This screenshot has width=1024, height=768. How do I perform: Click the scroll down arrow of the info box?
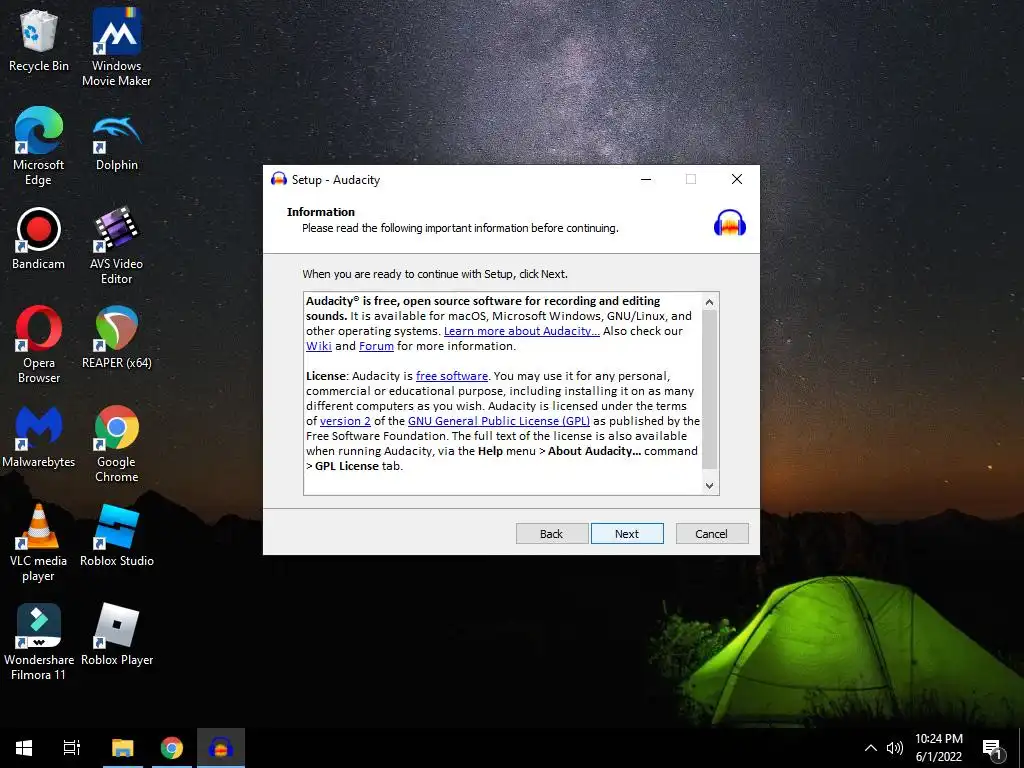click(709, 485)
